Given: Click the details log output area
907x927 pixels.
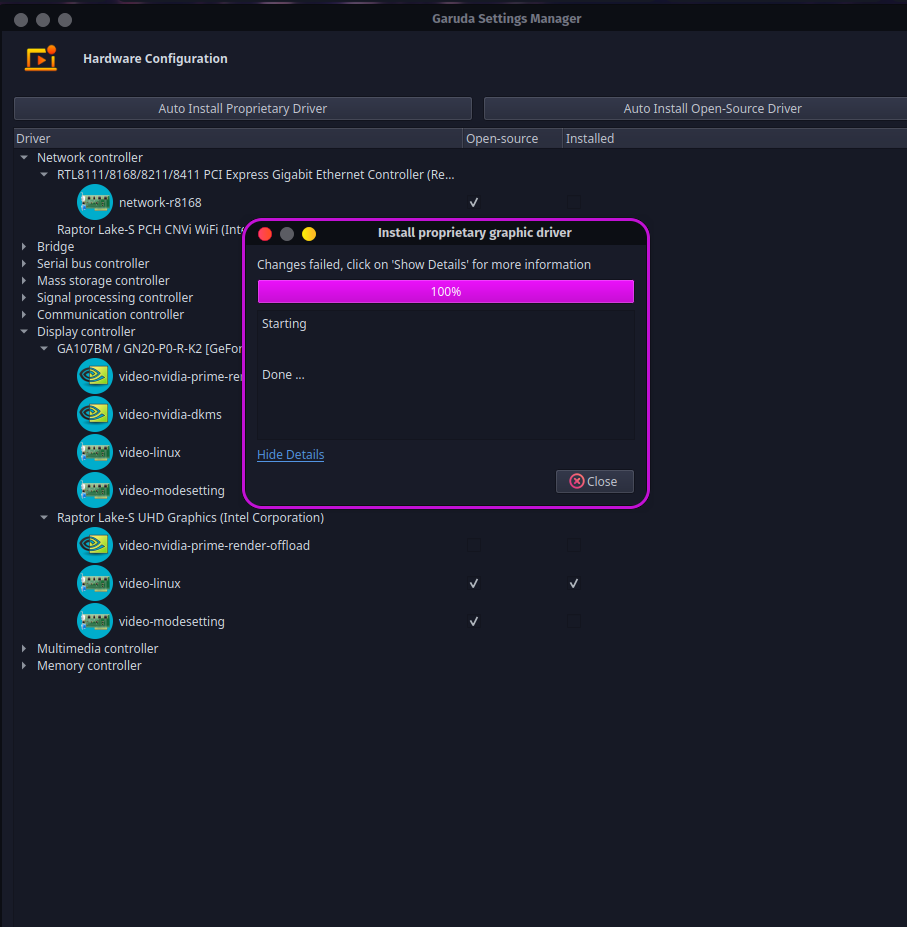Looking at the screenshot, I should click(x=446, y=375).
